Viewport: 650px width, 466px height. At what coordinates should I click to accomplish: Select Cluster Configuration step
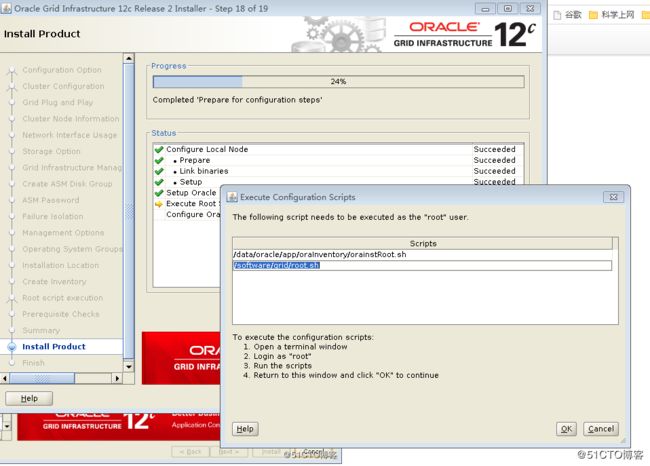[63, 86]
